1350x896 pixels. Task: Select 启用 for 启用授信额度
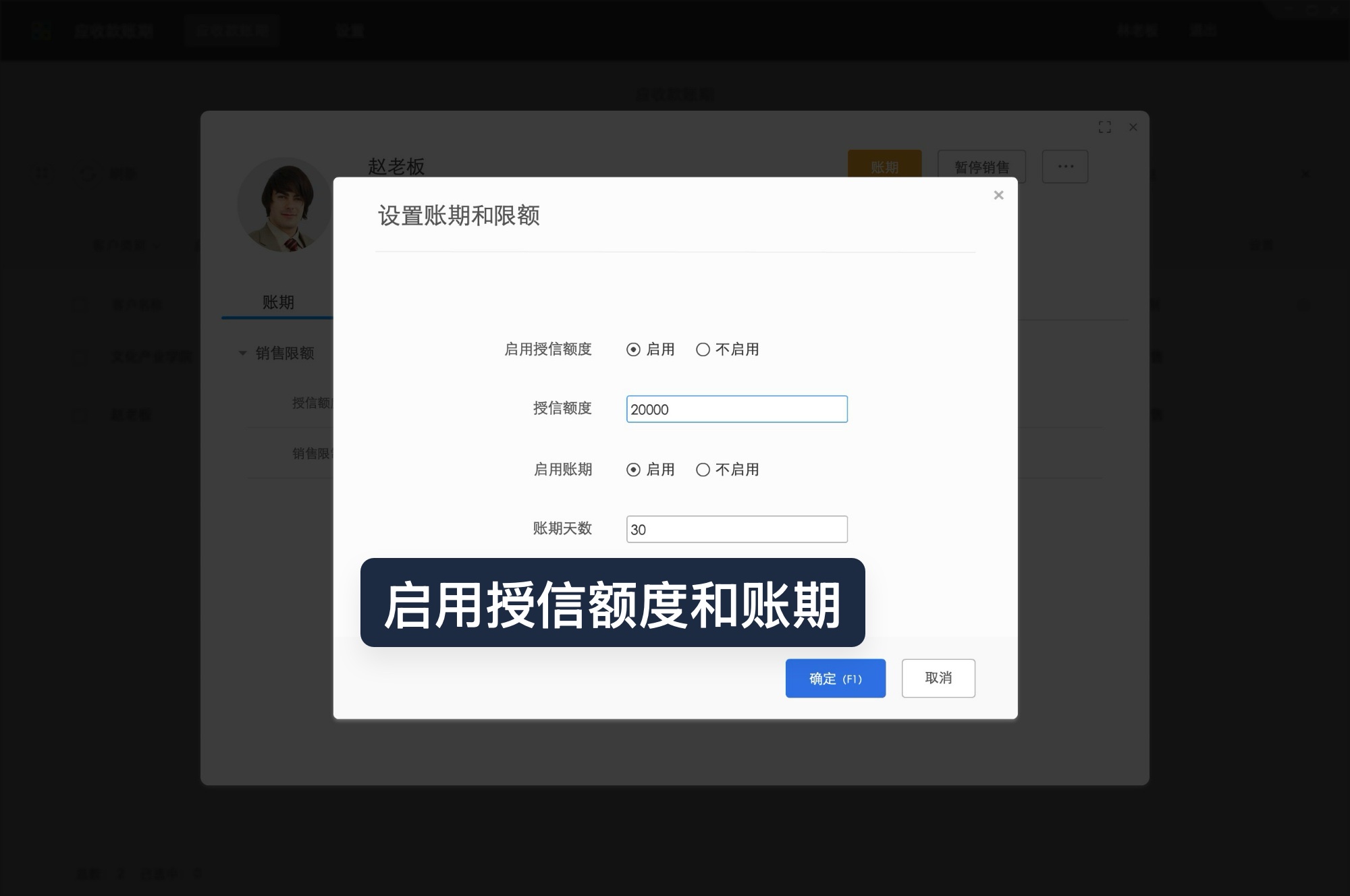[x=632, y=349]
